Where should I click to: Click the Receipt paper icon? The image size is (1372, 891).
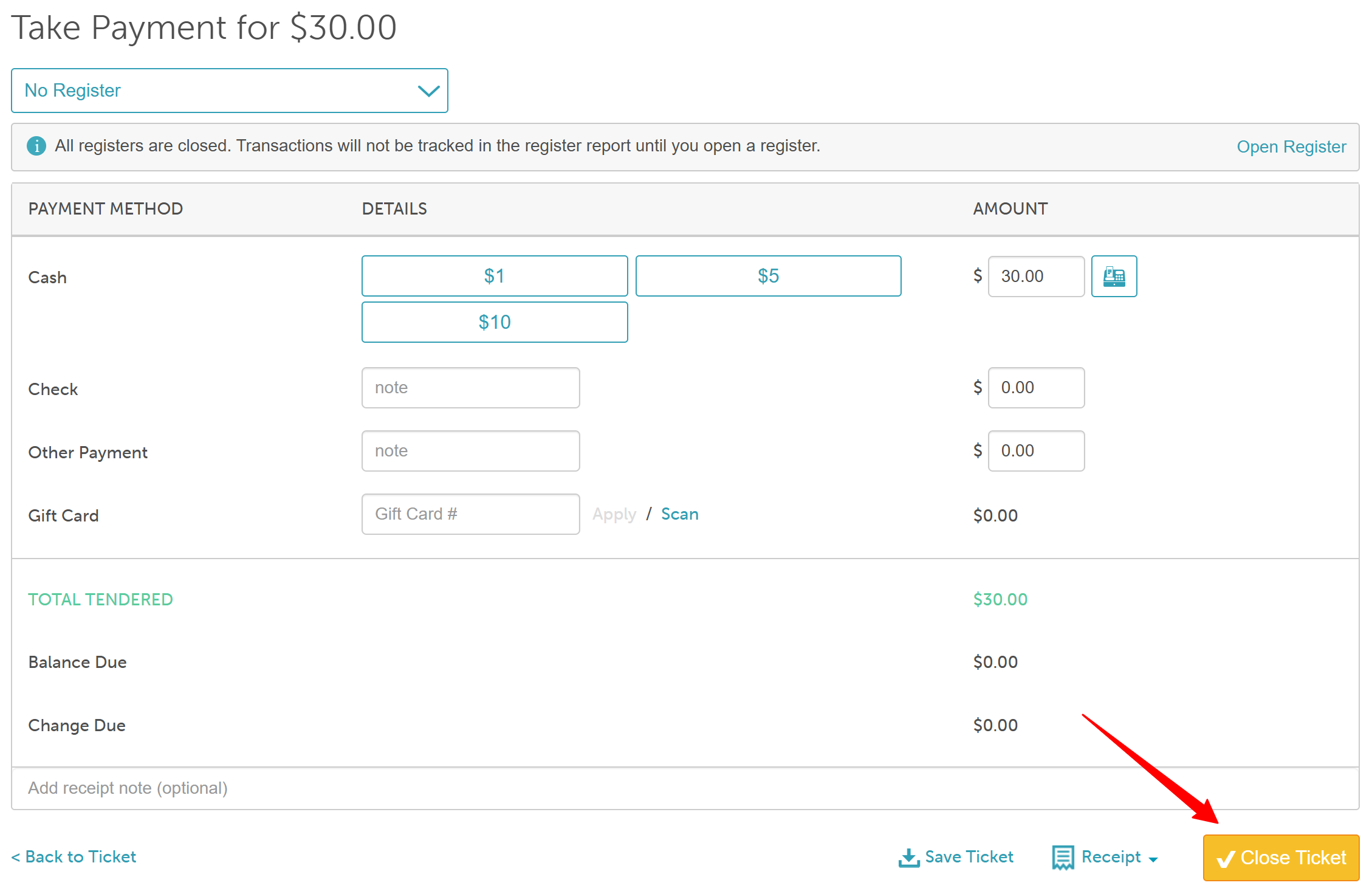[1063, 858]
